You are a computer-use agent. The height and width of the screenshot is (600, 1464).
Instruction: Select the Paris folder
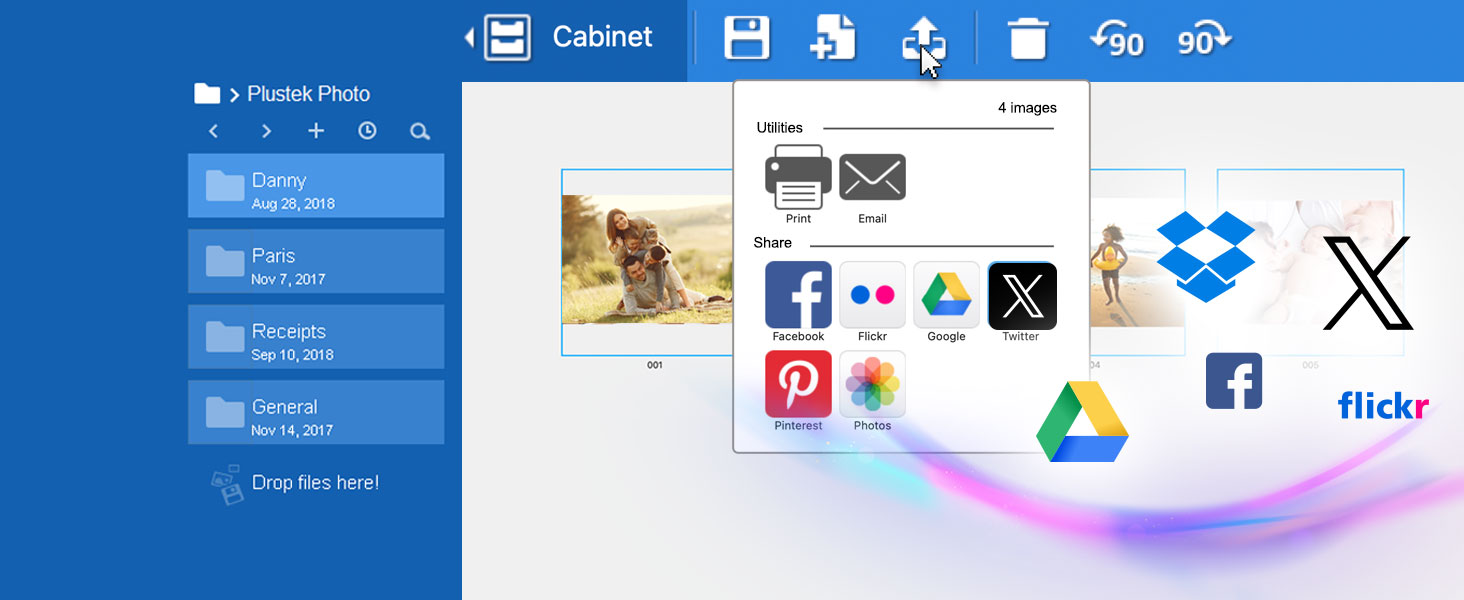316,261
